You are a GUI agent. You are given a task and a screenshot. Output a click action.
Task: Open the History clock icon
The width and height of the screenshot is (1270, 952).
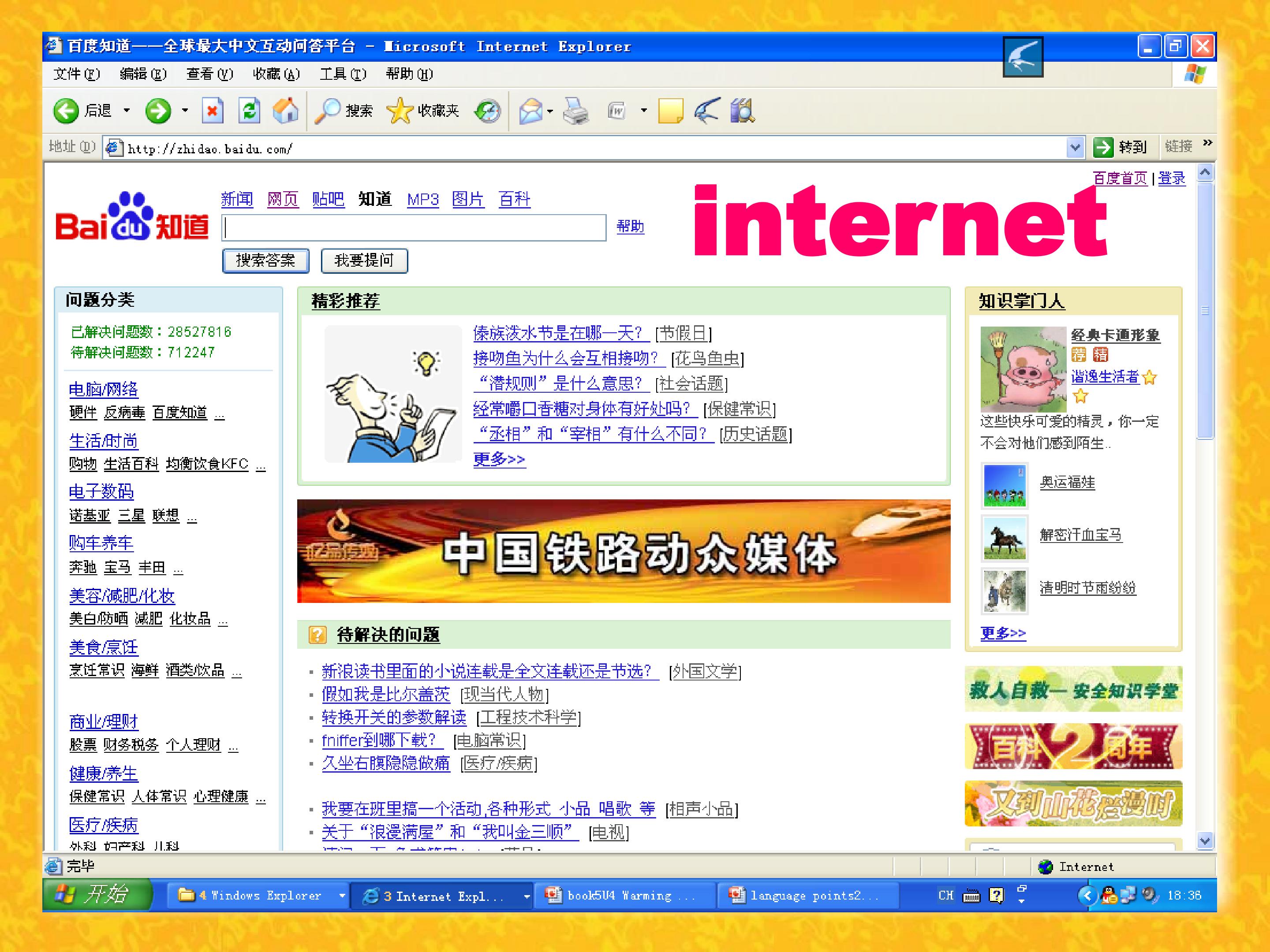point(487,111)
